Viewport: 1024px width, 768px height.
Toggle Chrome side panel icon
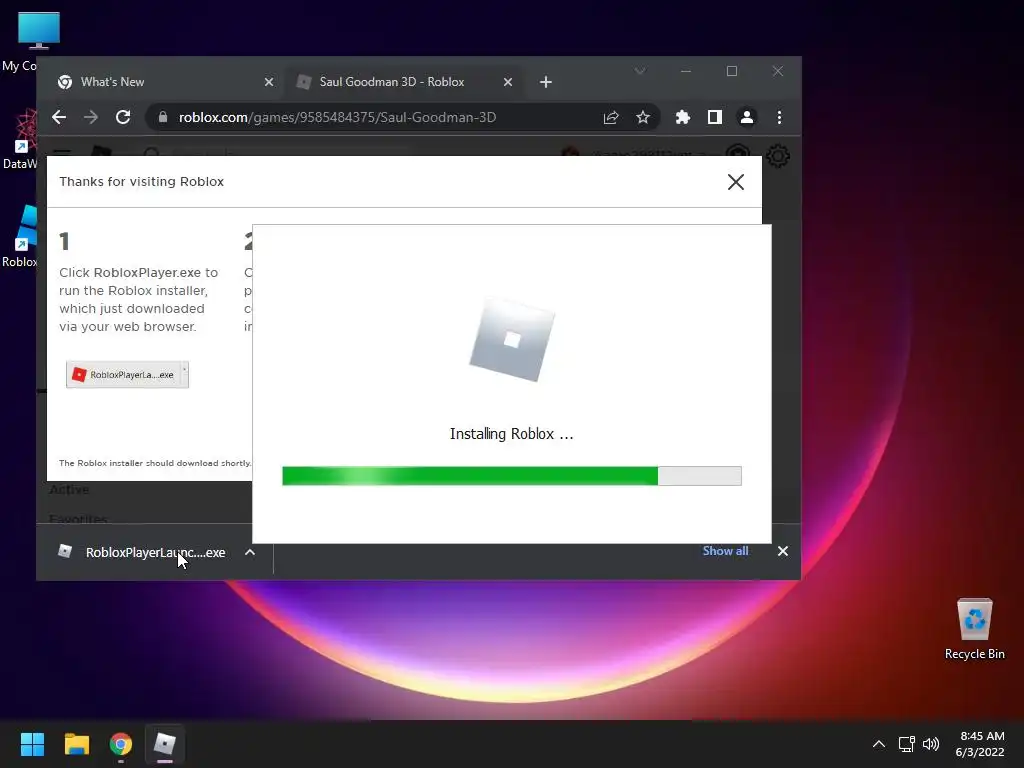[x=714, y=117]
